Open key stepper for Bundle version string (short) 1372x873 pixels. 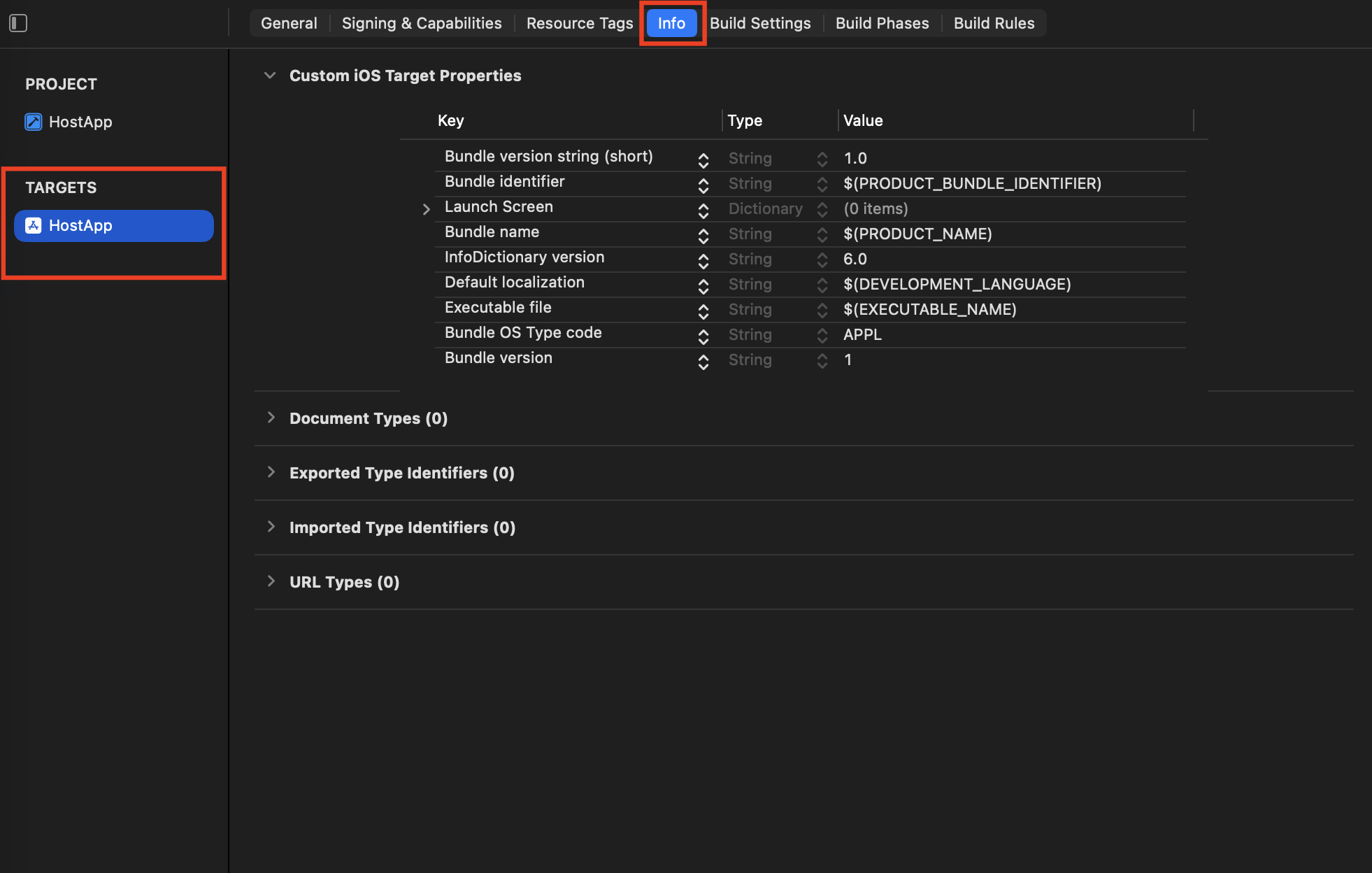[703, 160]
